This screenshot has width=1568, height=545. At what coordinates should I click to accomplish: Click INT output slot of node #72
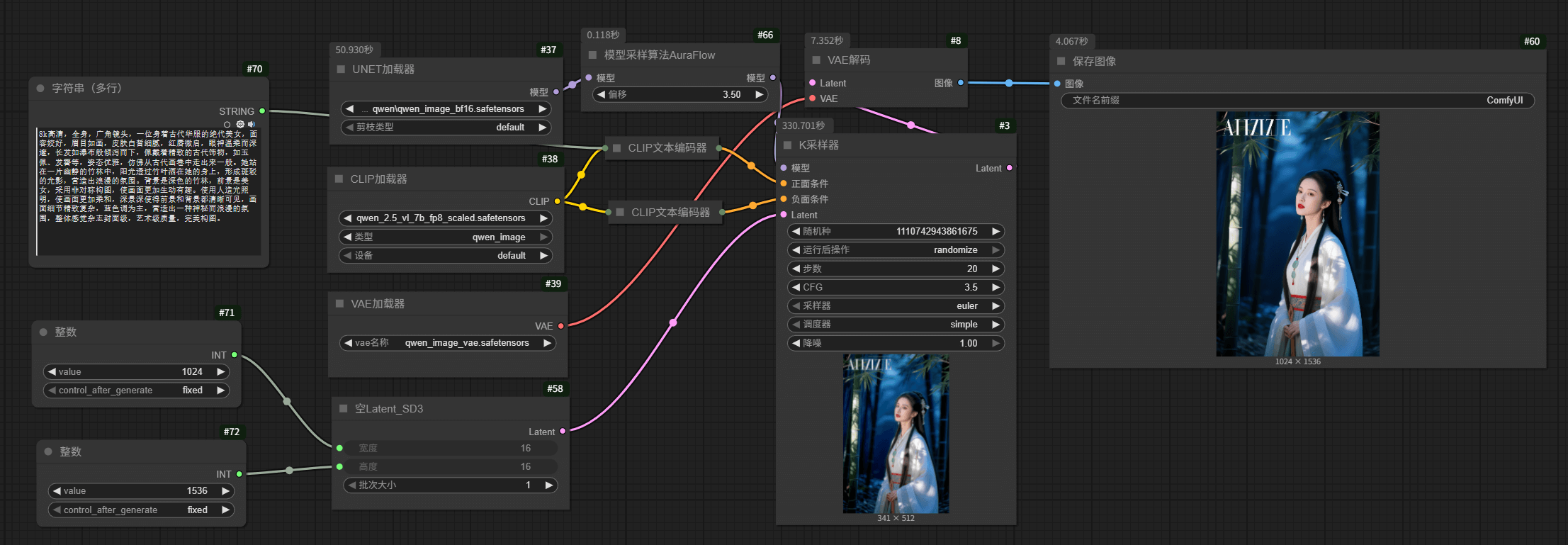coord(239,474)
